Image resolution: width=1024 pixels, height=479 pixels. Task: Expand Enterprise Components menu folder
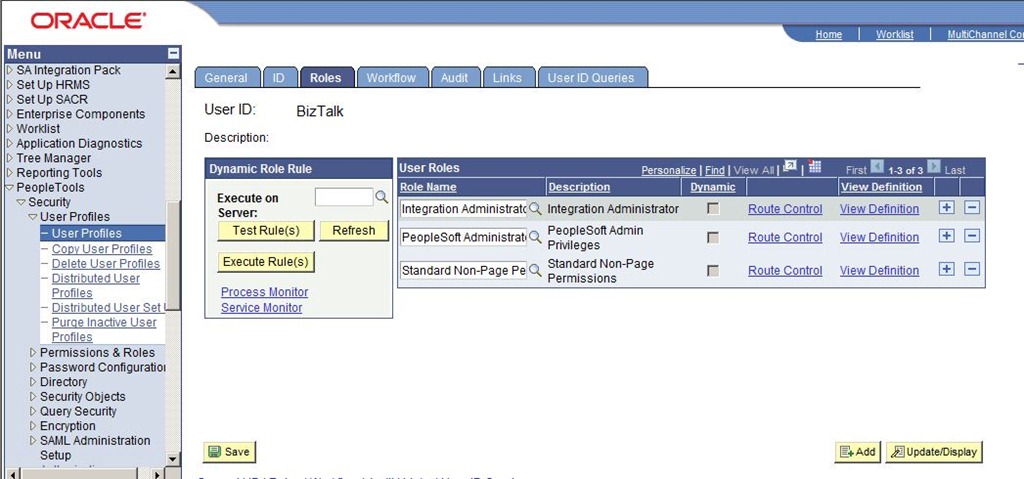tap(10, 114)
